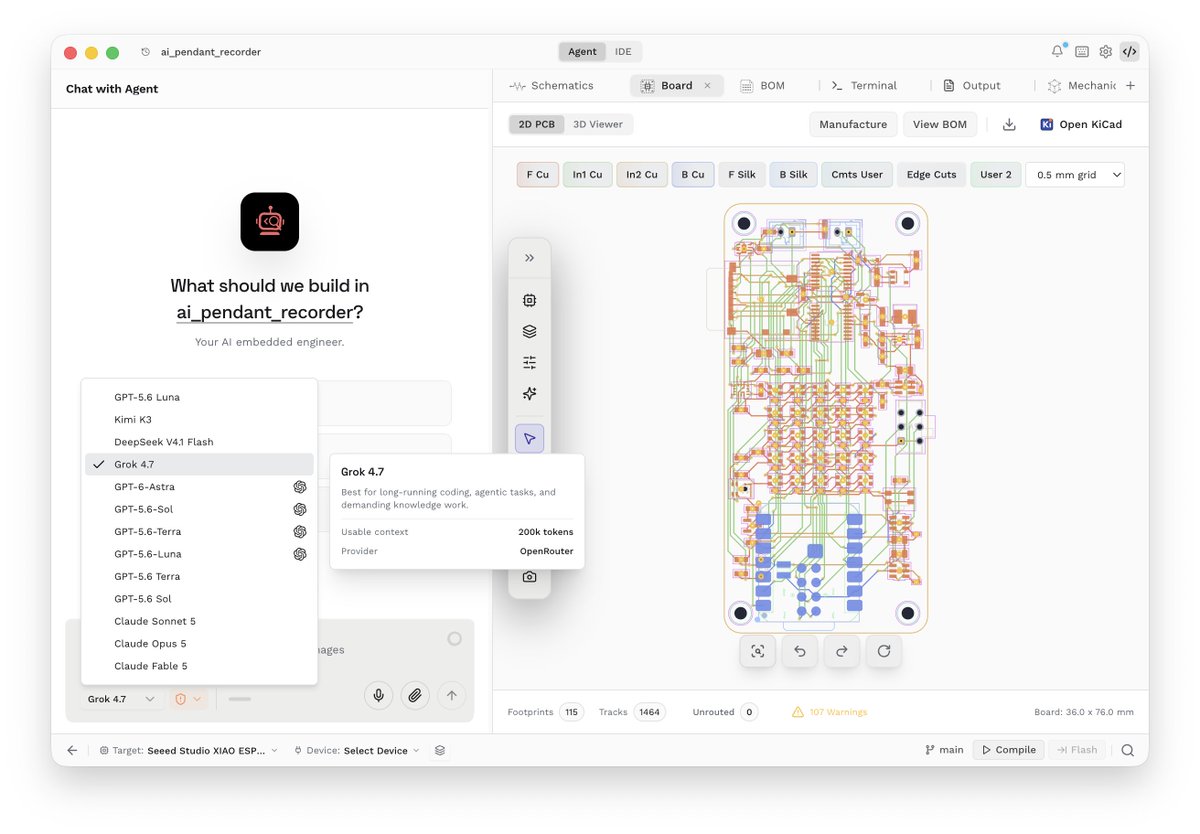The width and height of the screenshot is (1200, 834).
Task: Choose Kimi K3 from model list
Action: (x=199, y=420)
